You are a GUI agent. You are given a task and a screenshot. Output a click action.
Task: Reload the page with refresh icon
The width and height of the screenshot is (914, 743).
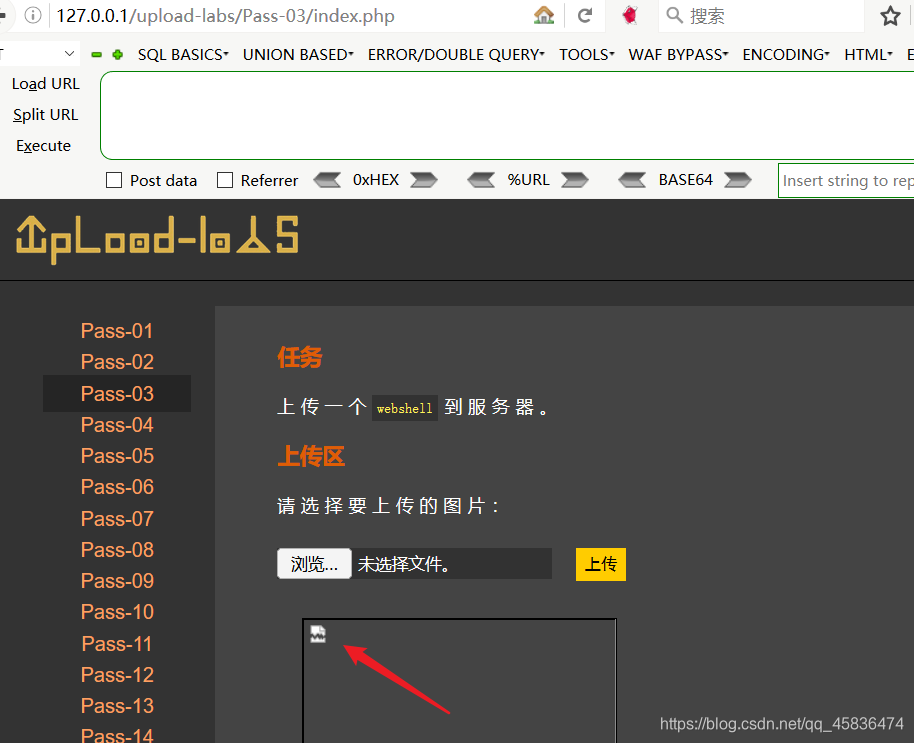(x=585, y=16)
